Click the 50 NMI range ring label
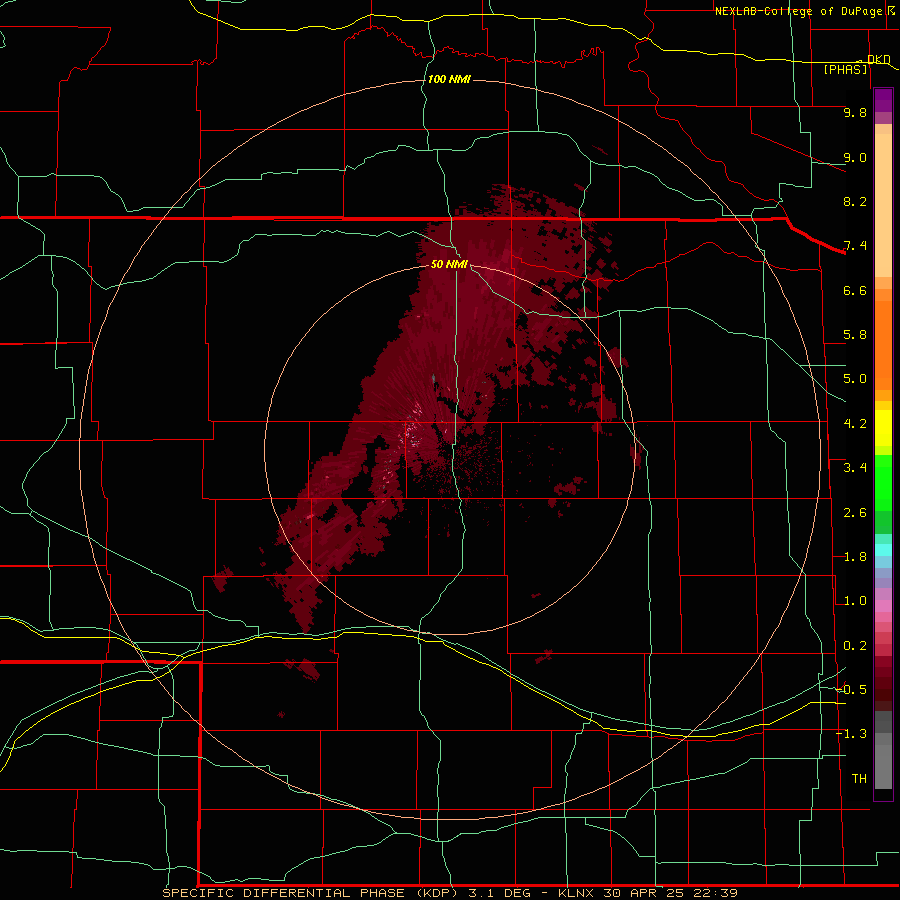The width and height of the screenshot is (900, 900). tap(449, 264)
